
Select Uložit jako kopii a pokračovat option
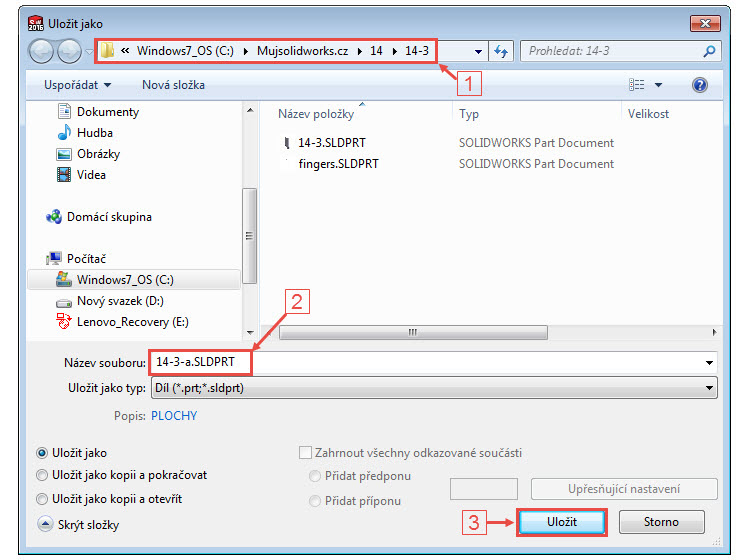[42, 475]
